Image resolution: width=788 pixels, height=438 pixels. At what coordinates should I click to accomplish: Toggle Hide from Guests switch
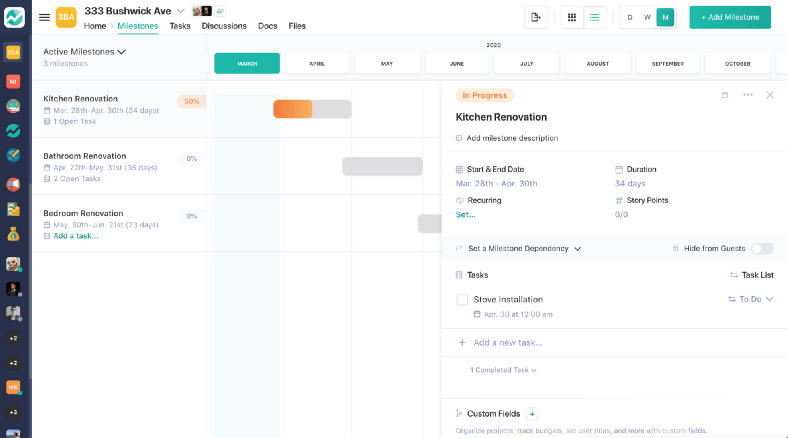click(762, 249)
